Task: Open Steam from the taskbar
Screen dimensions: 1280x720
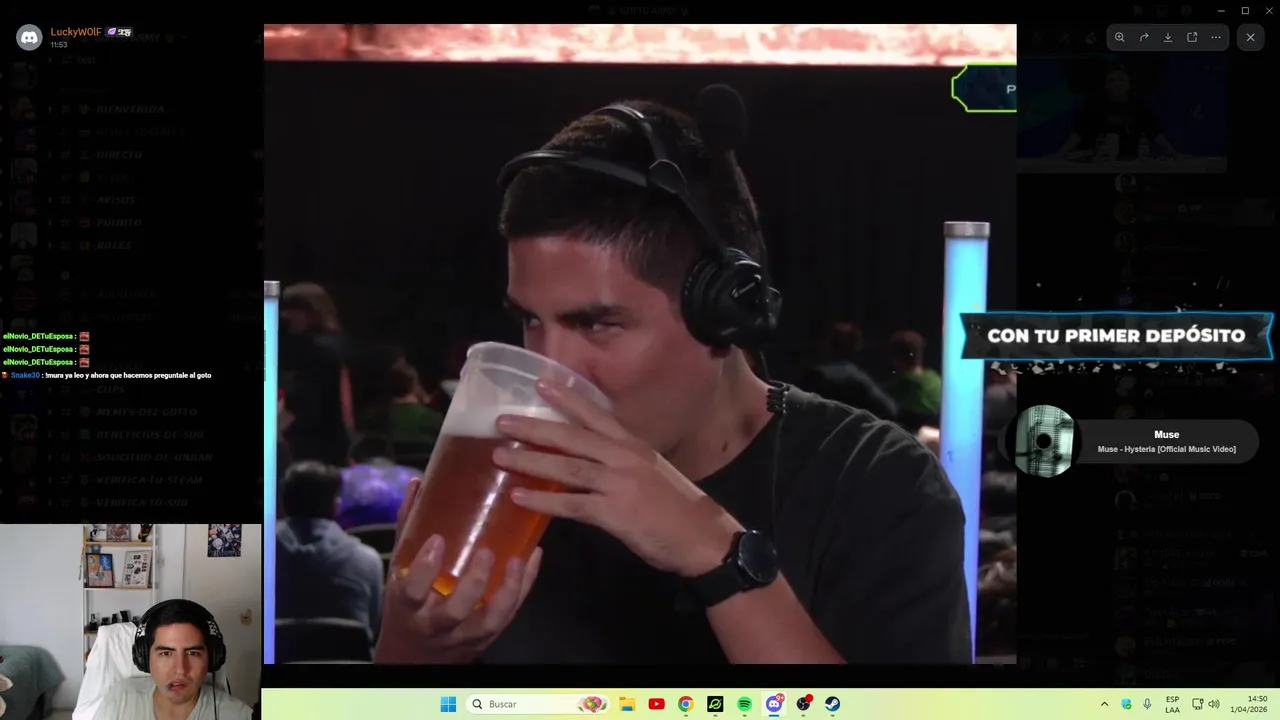Action: 832,704
